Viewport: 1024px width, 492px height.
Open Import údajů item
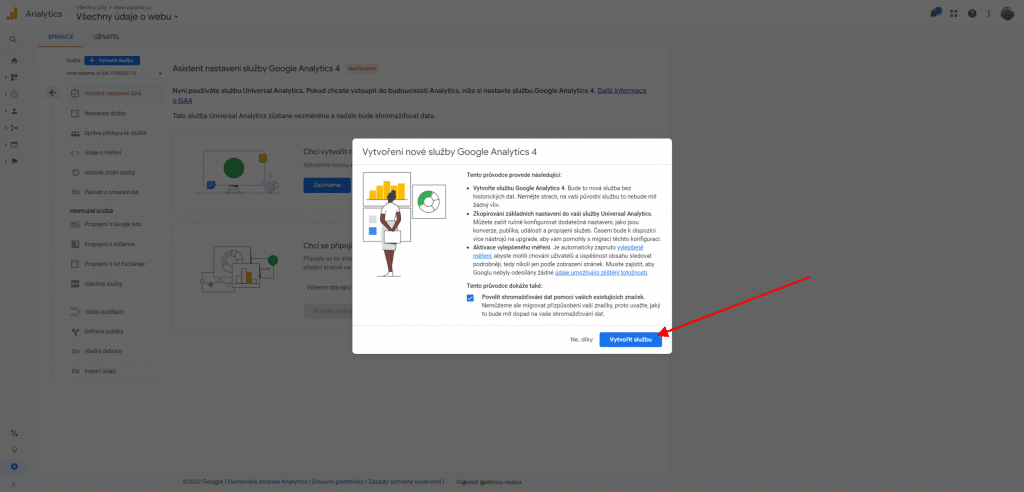[100, 371]
